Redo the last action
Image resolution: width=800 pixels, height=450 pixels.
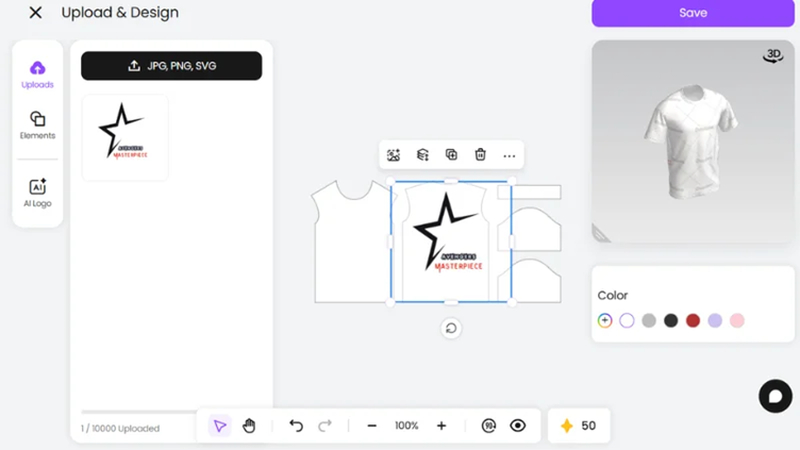(x=325, y=426)
